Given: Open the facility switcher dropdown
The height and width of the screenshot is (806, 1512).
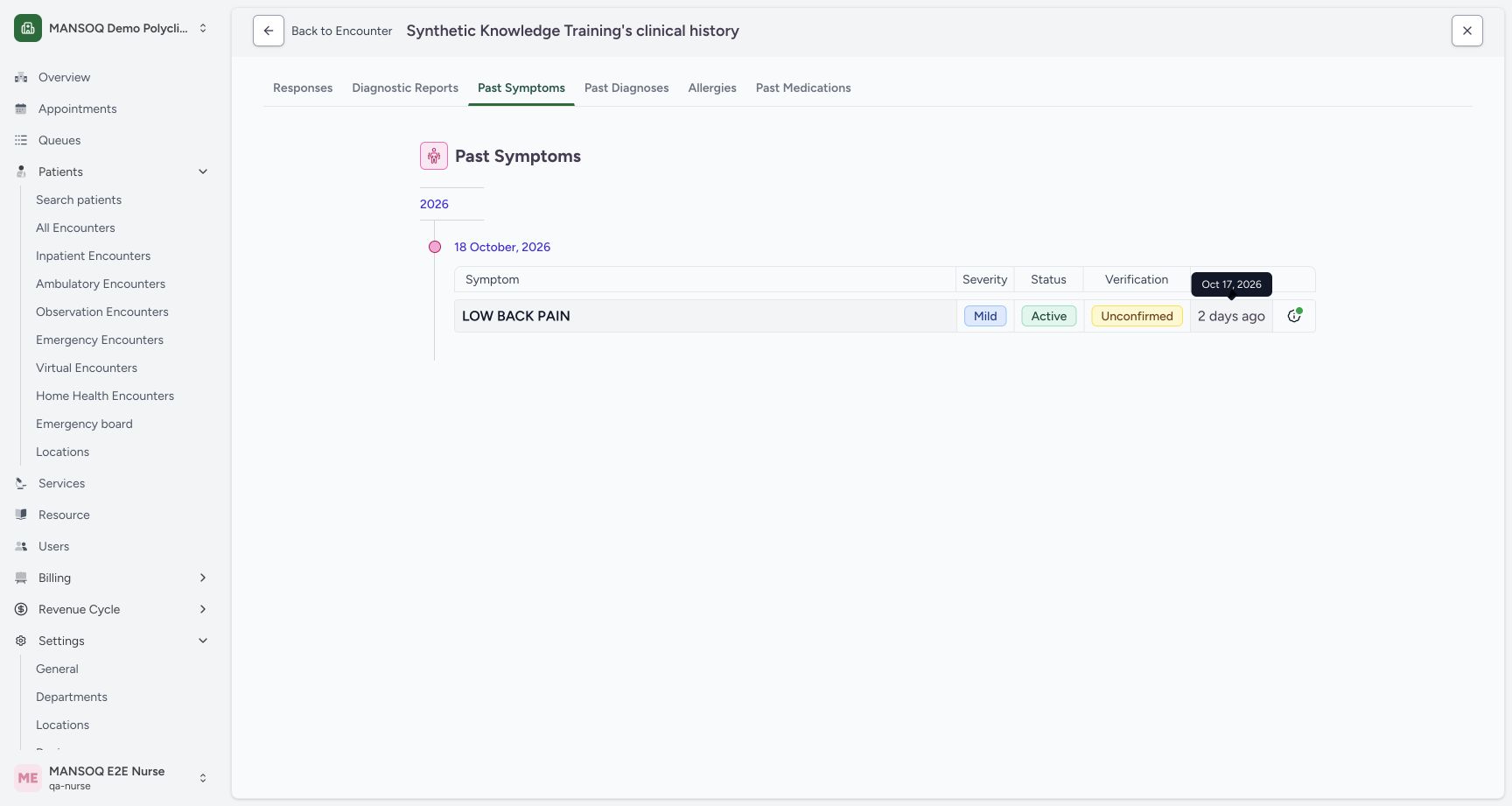Looking at the screenshot, I should click(x=203, y=28).
